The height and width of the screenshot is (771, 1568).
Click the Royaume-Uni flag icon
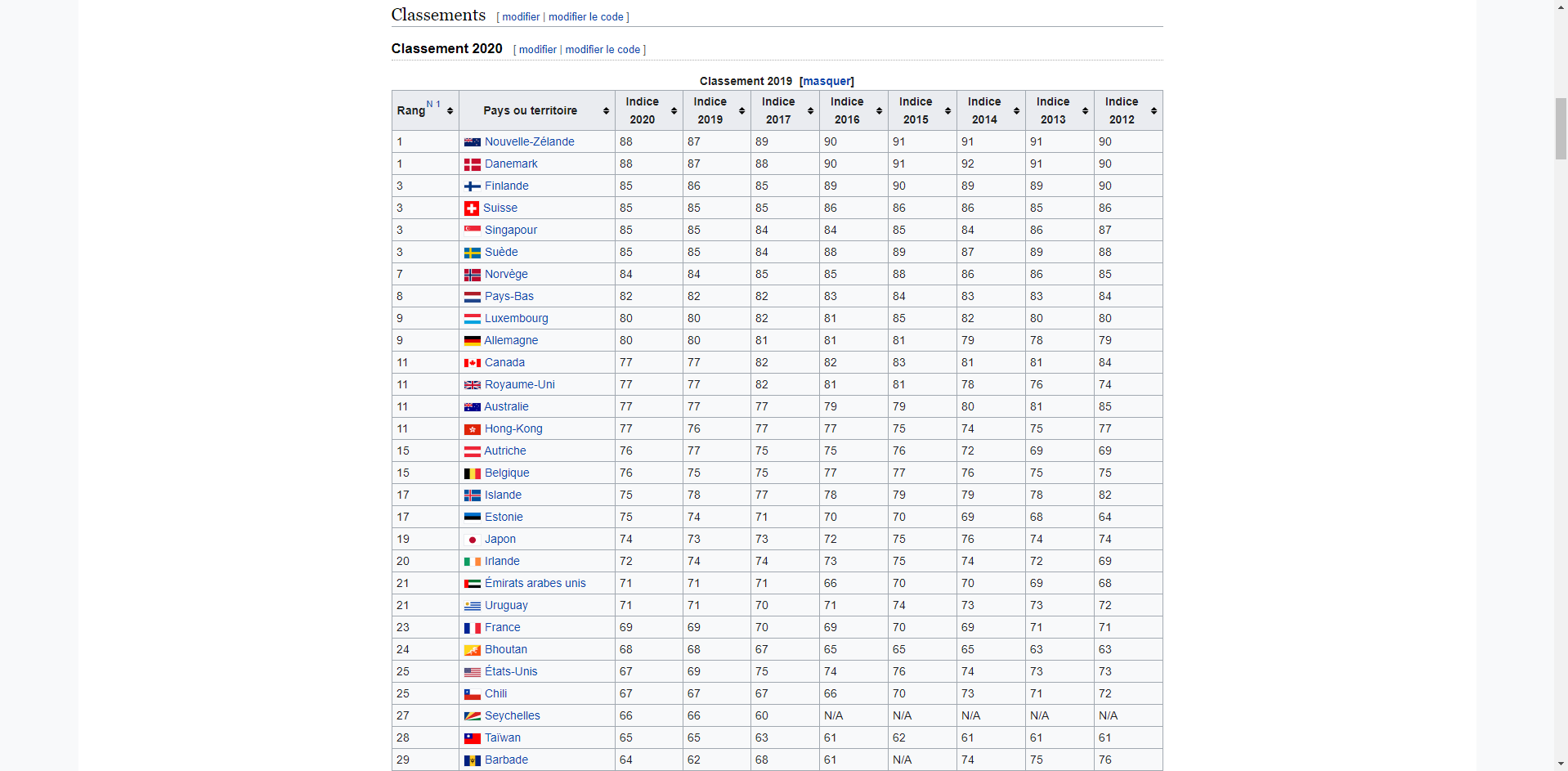point(472,385)
